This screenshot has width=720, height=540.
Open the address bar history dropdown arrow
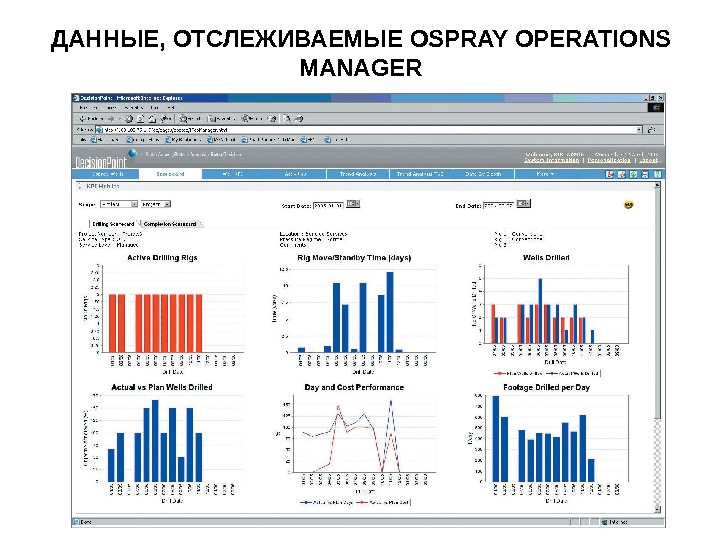[x=640, y=130]
